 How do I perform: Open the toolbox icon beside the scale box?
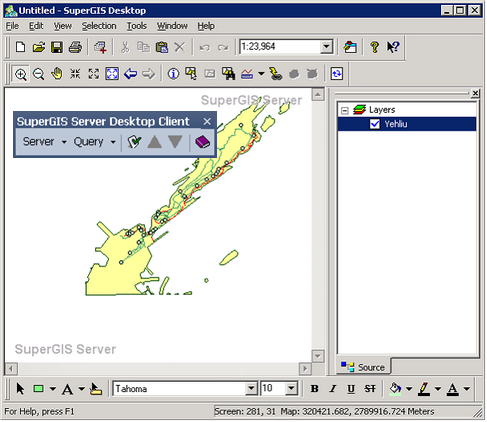[350, 47]
